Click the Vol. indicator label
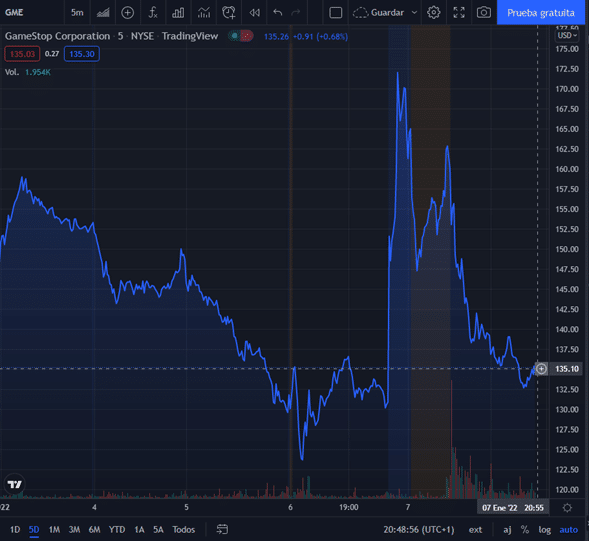This screenshot has height=541, width=589. pyautogui.click(x=12, y=72)
